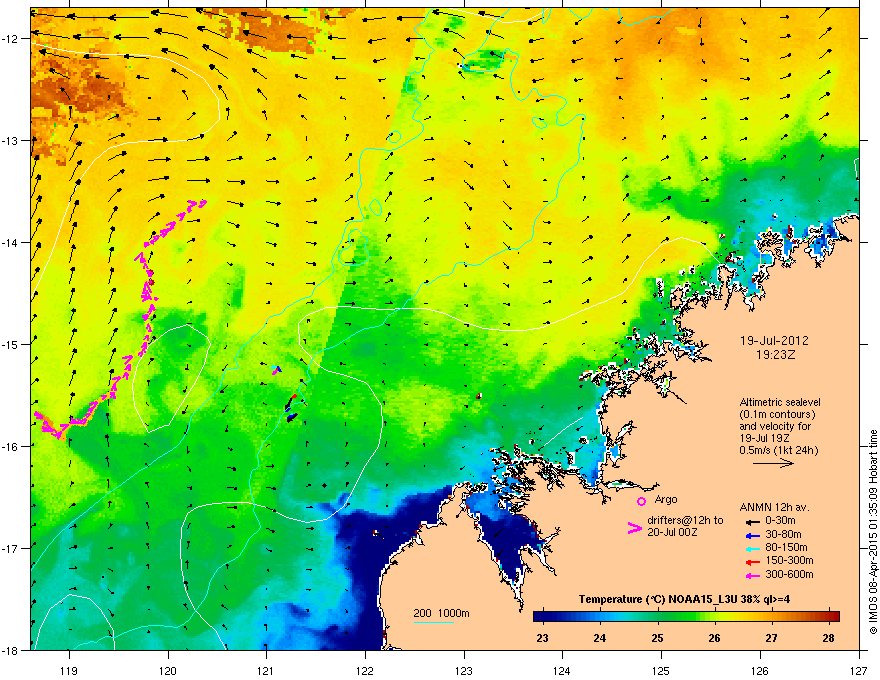Click the longitude axis label 123
The height and width of the screenshot is (680, 880).
click(x=464, y=670)
